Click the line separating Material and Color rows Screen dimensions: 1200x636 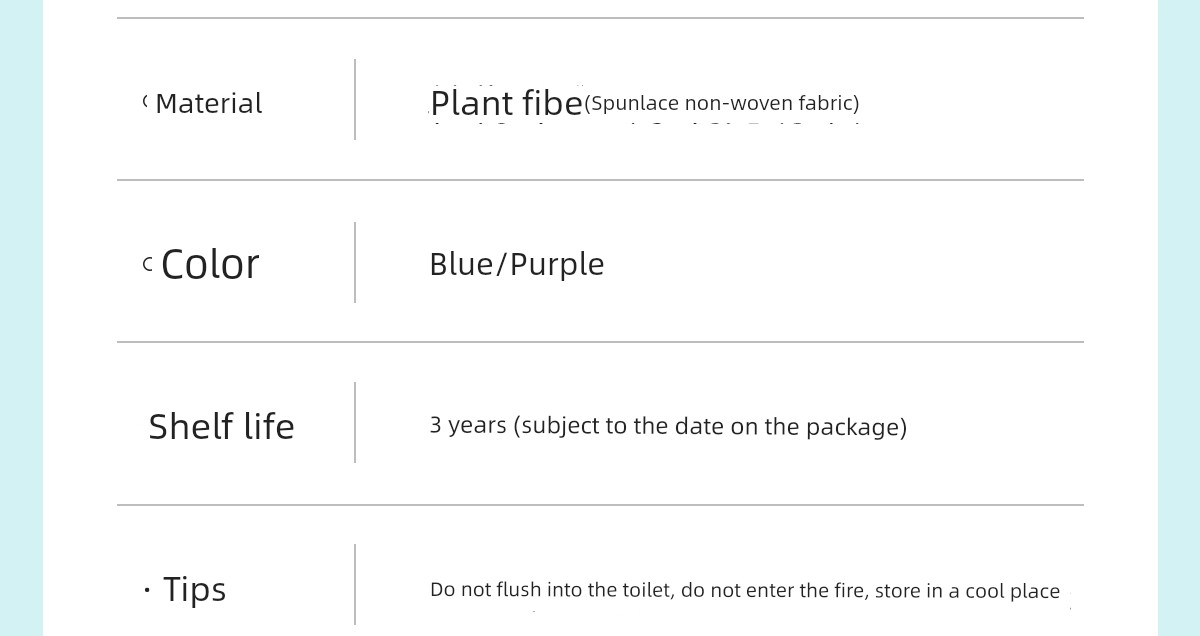click(600, 180)
